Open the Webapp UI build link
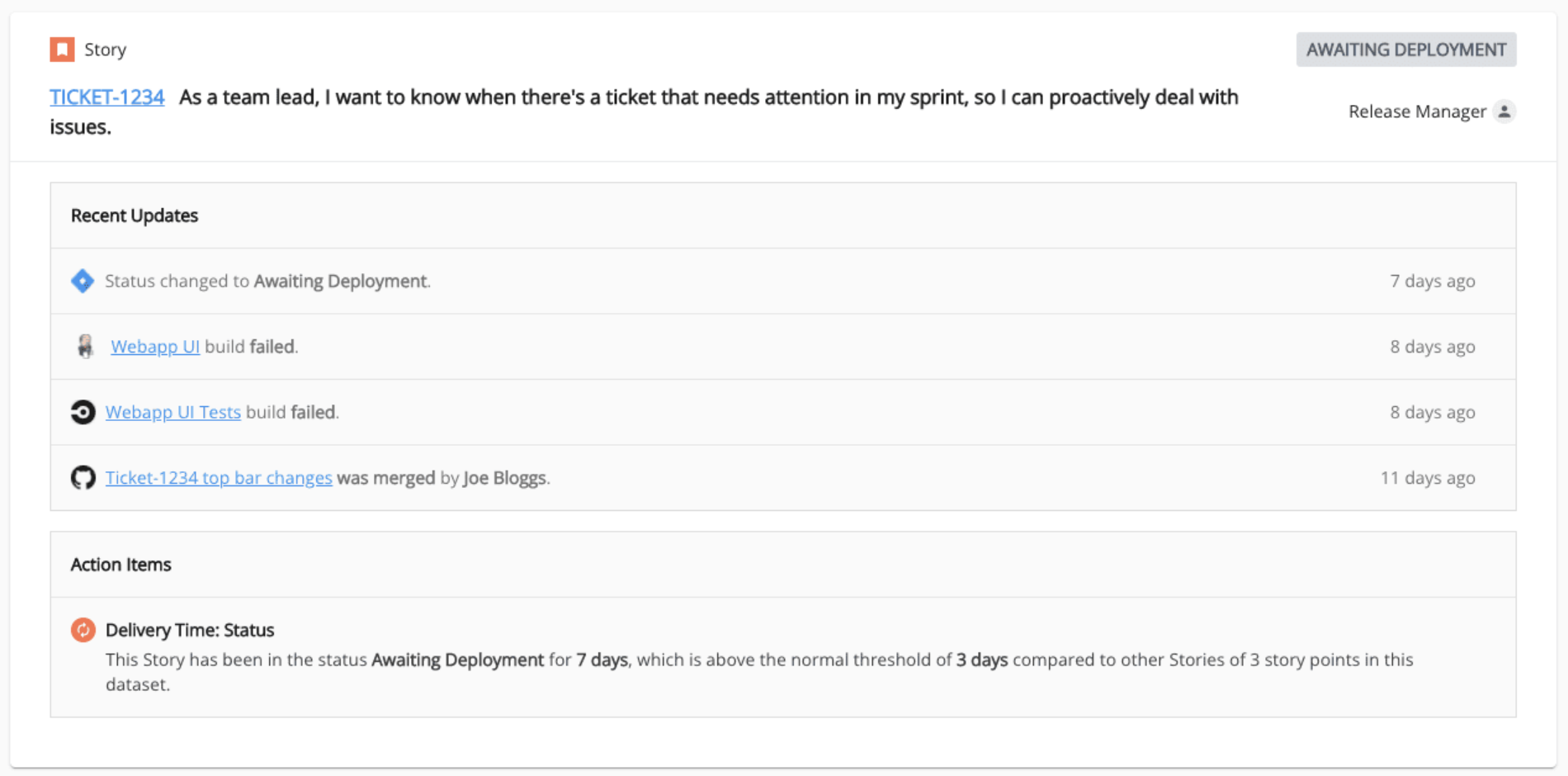Screen dimensions: 1568x776 point(155,347)
